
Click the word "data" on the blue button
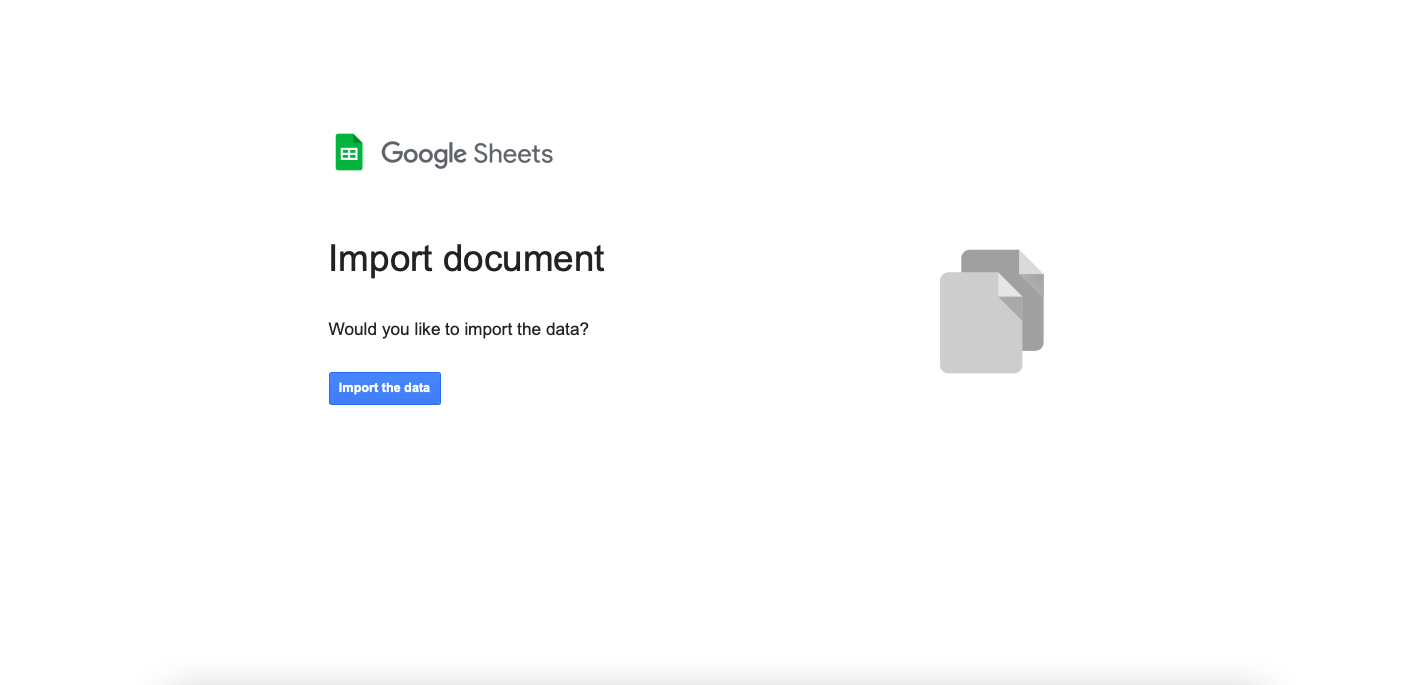pyautogui.click(x=417, y=388)
